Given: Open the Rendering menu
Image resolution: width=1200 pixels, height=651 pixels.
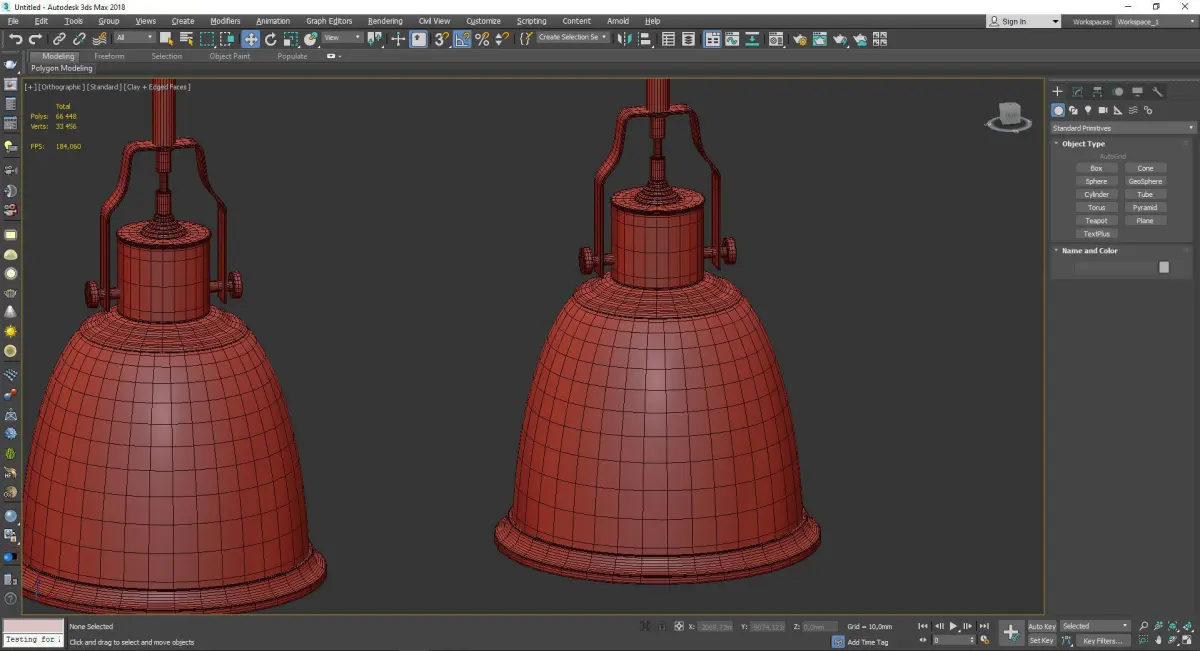Looking at the screenshot, I should (x=385, y=21).
